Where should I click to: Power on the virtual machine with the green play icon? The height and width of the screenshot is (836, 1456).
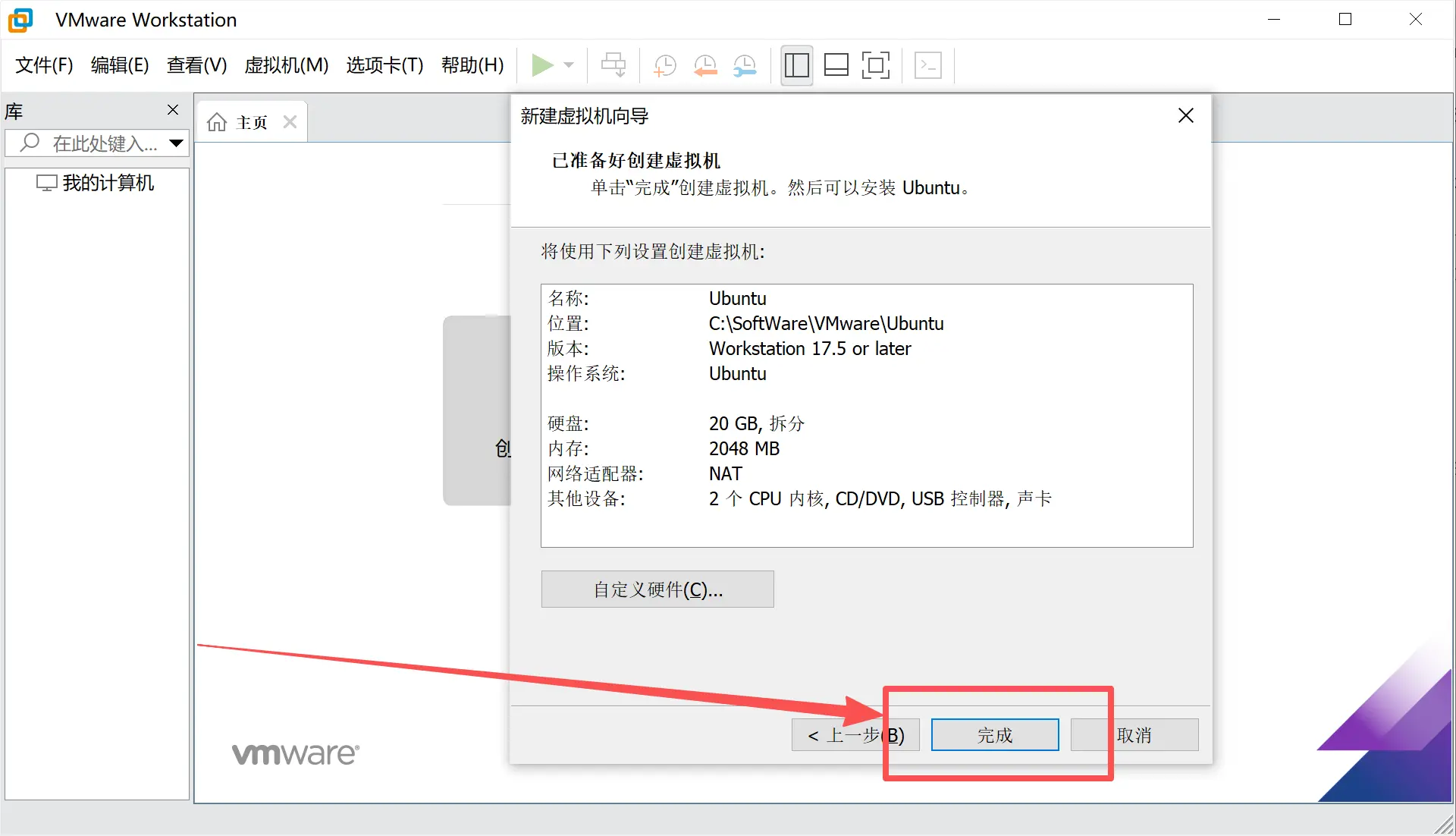pos(541,65)
